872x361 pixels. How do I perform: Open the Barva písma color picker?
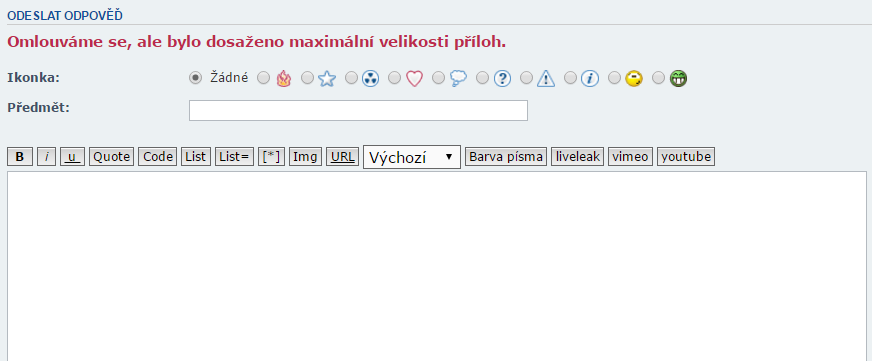pos(506,157)
